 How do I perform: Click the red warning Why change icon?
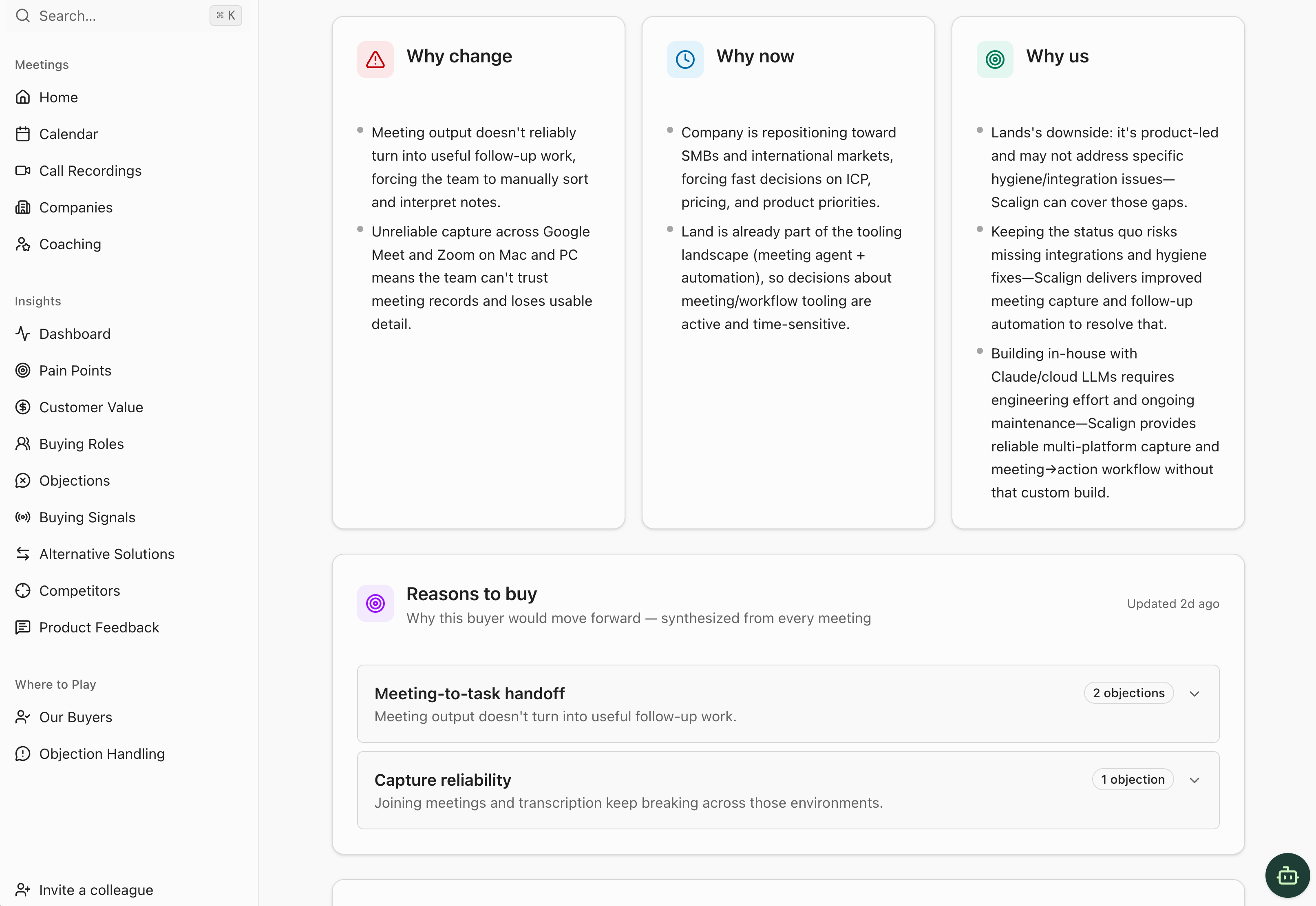(375, 60)
